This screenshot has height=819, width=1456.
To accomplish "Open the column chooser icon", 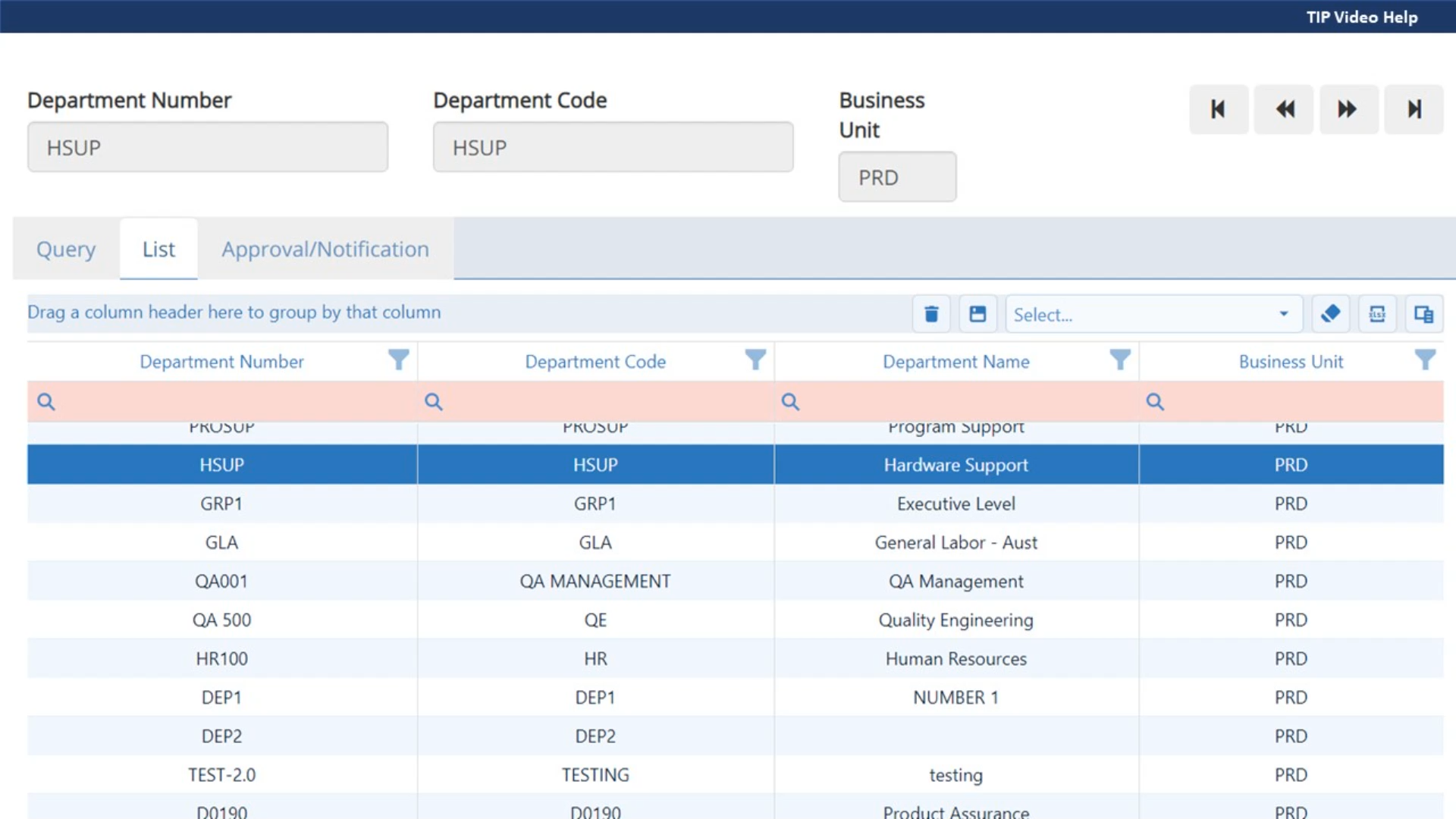I will 1423,314.
